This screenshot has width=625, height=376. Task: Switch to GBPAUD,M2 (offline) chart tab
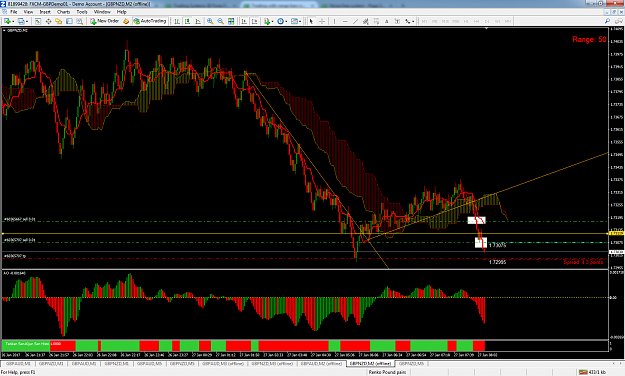tap(321, 364)
